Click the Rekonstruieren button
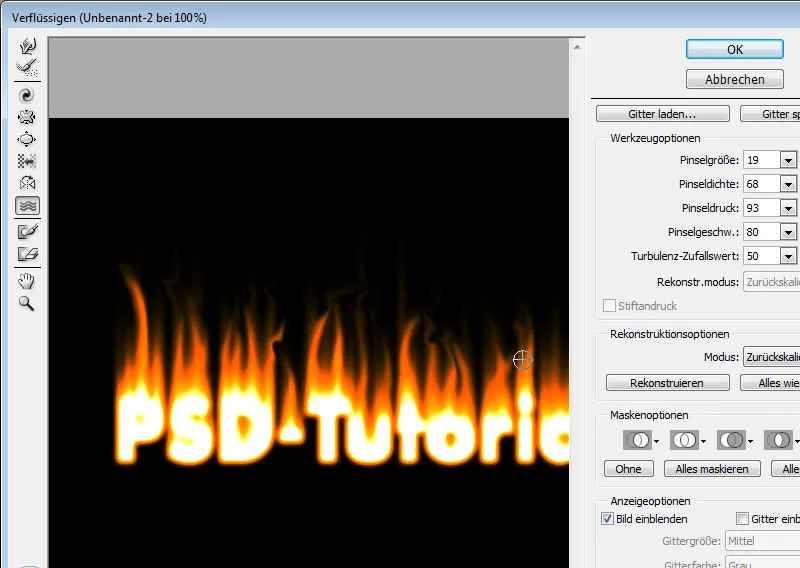The width and height of the screenshot is (800, 568). click(667, 383)
